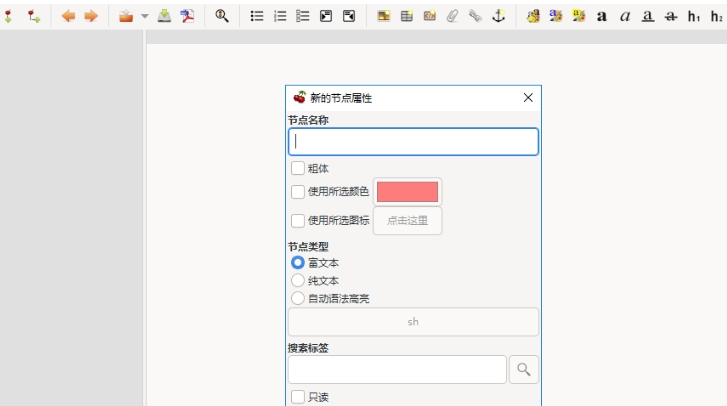Close the 新的节点属性 dialog

coord(528,98)
